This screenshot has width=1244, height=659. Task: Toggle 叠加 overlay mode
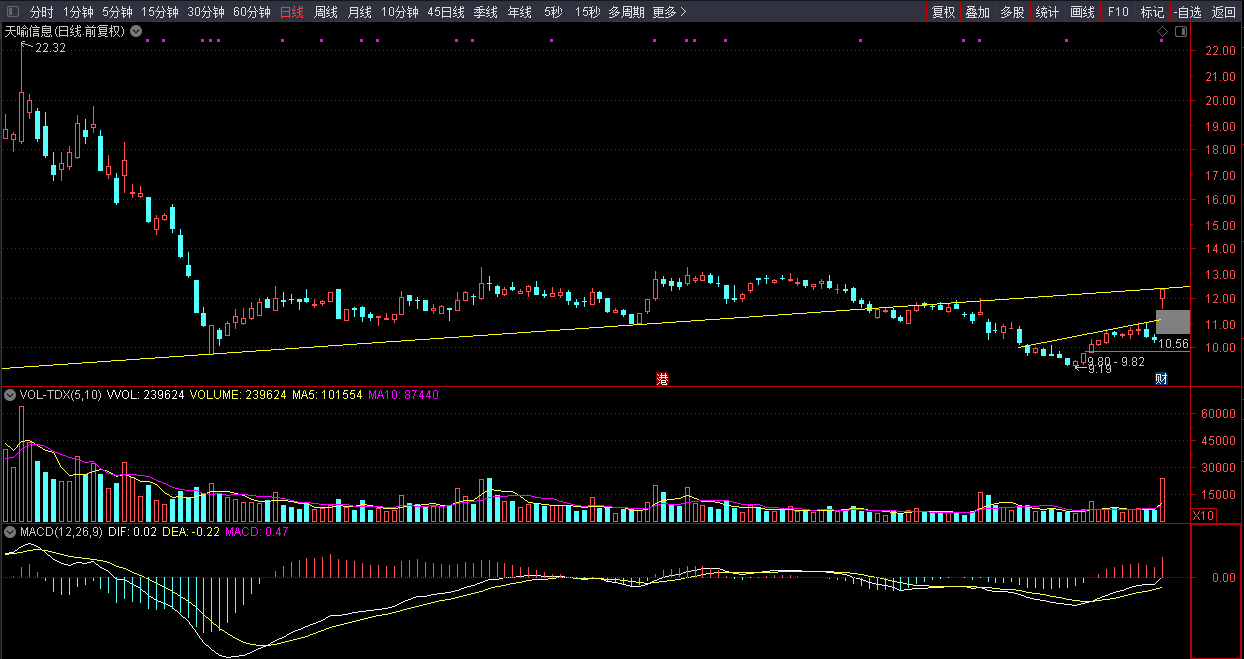(x=977, y=12)
